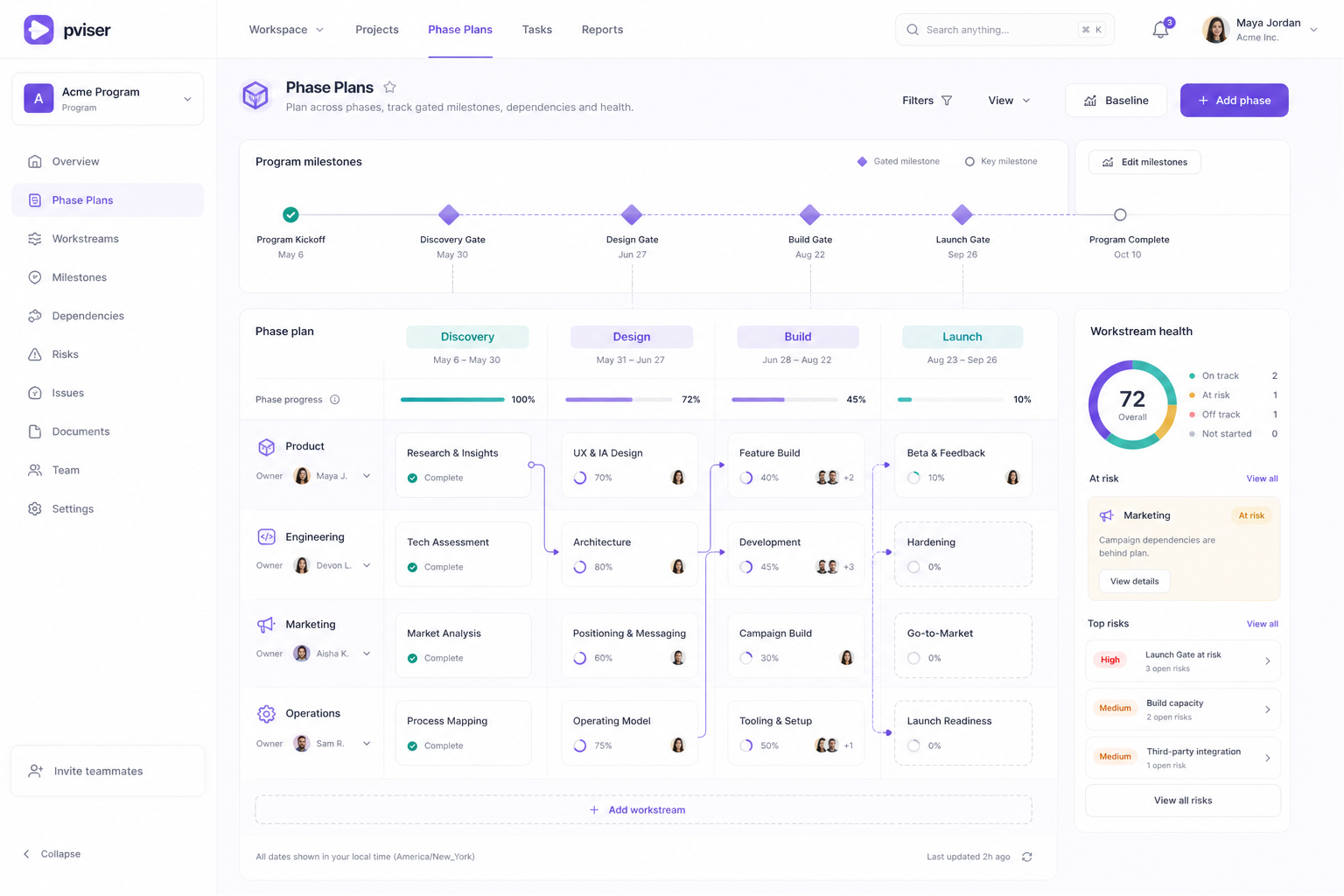Click assignee avatar on UX & IA Design

pos(678,478)
